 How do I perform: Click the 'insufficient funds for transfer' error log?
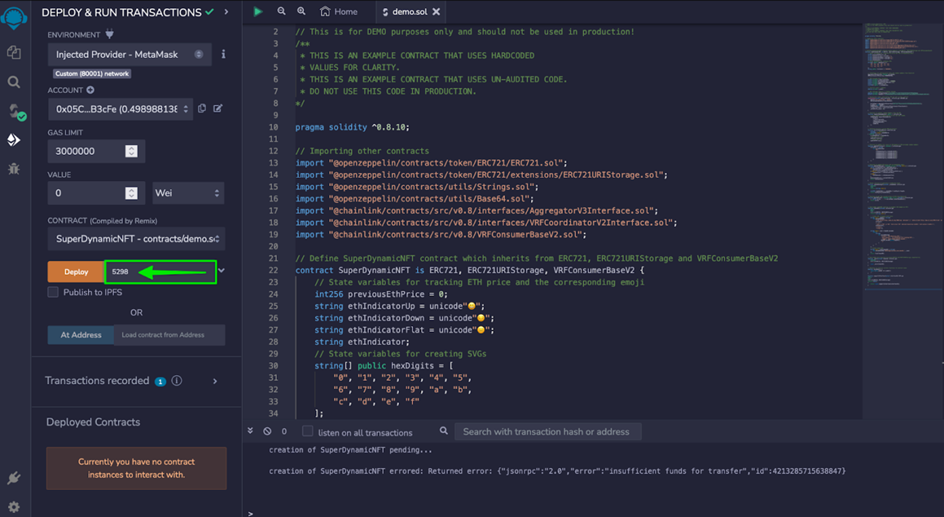(557, 471)
